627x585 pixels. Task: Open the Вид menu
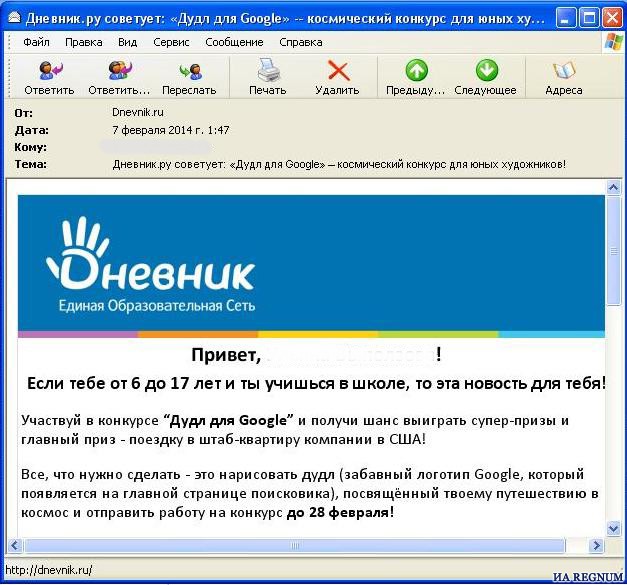[128, 42]
